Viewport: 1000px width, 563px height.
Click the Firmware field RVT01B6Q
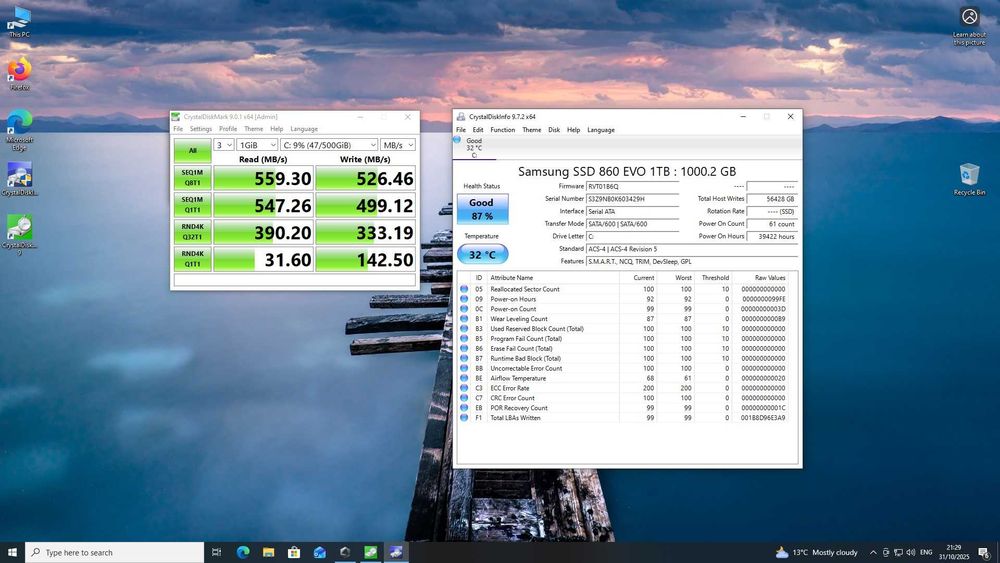click(x=632, y=186)
